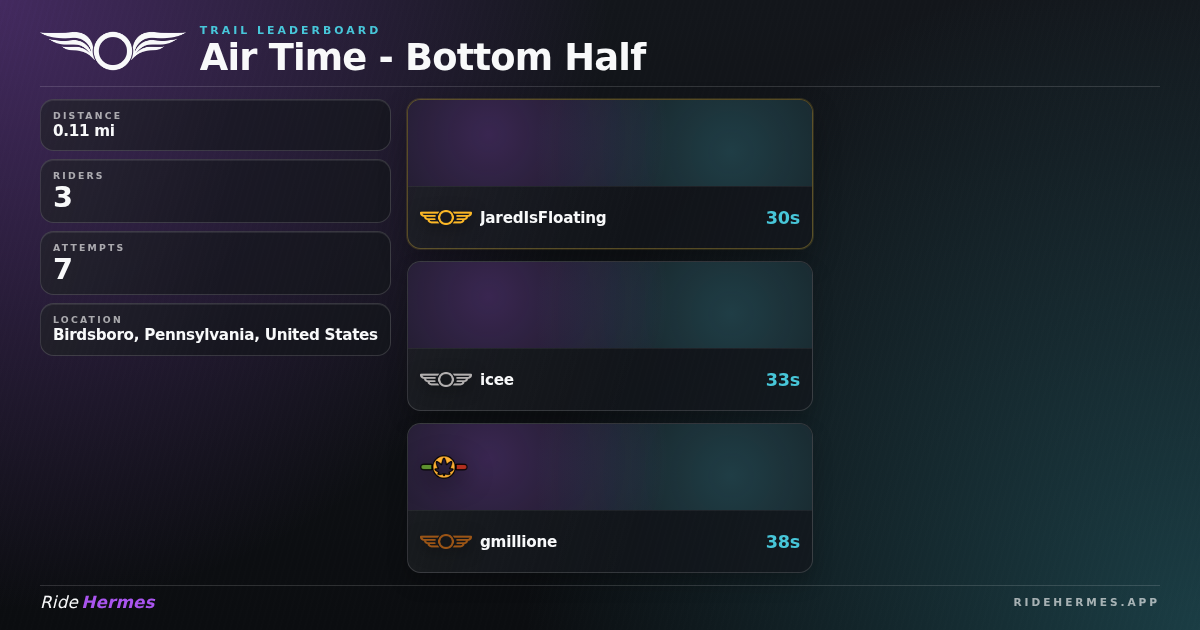Select the 33s second place time
Image resolution: width=1200 pixels, height=630 pixels.
click(783, 379)
